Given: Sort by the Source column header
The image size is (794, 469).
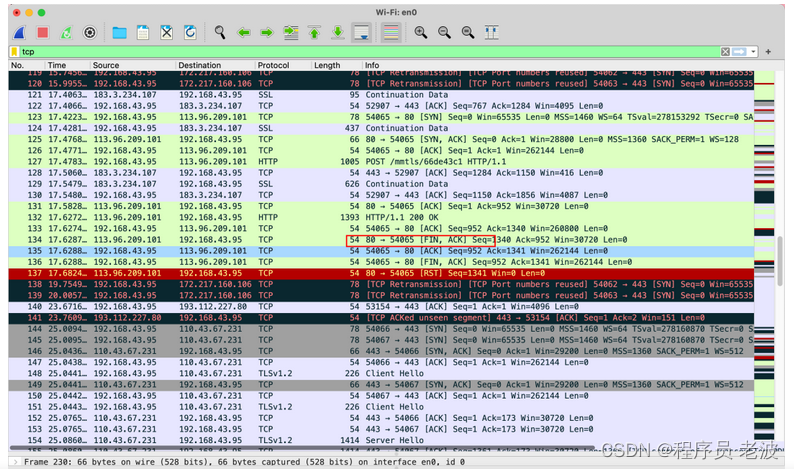Looking at the screenshot, I should [133, 65].
